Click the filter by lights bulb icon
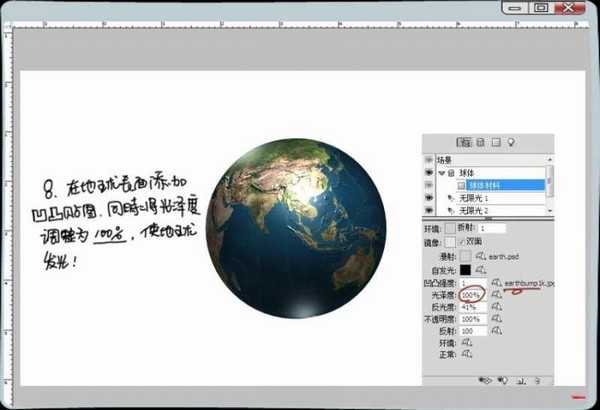 coord(510,142)
